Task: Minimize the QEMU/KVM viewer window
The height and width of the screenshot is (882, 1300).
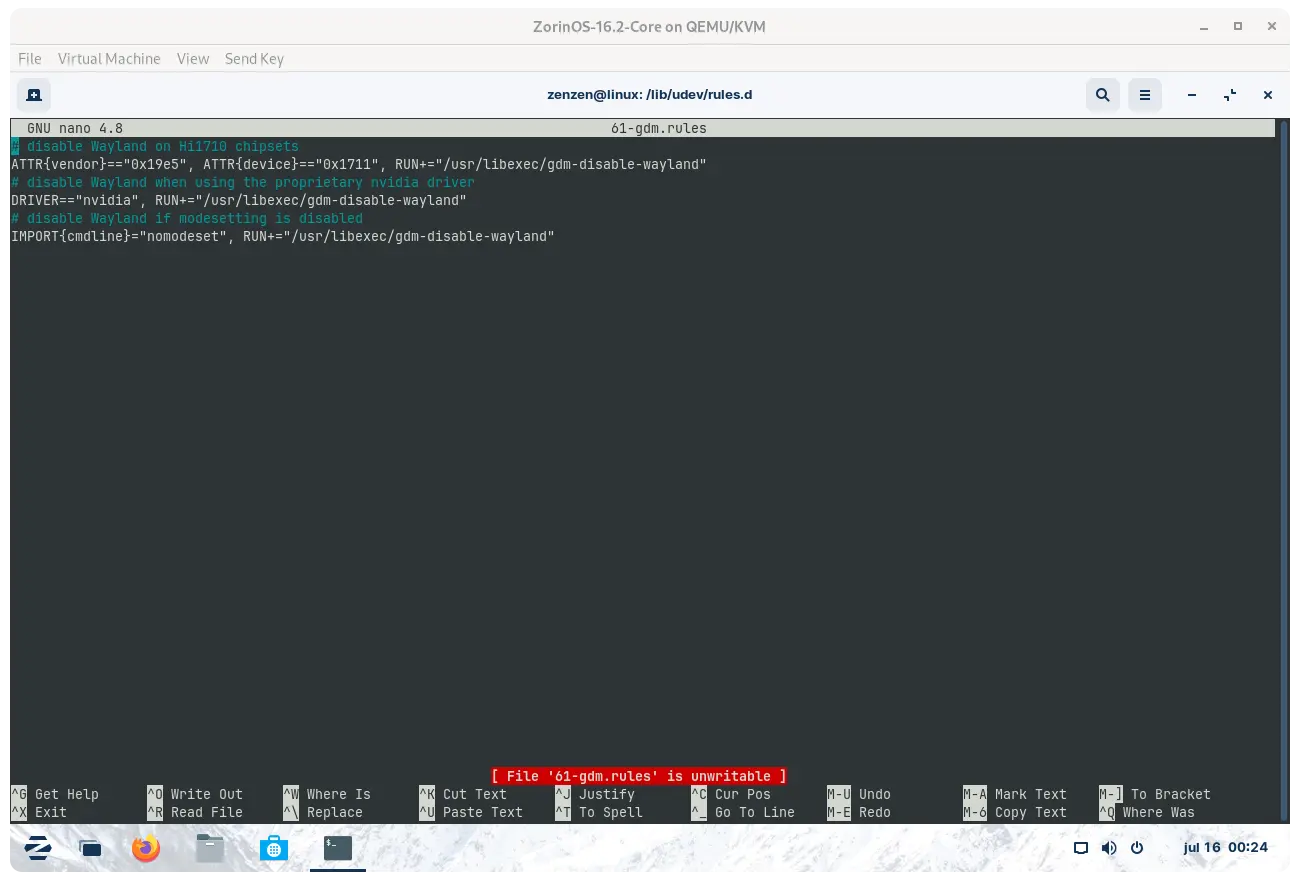Action: (x=1204, y=27)
